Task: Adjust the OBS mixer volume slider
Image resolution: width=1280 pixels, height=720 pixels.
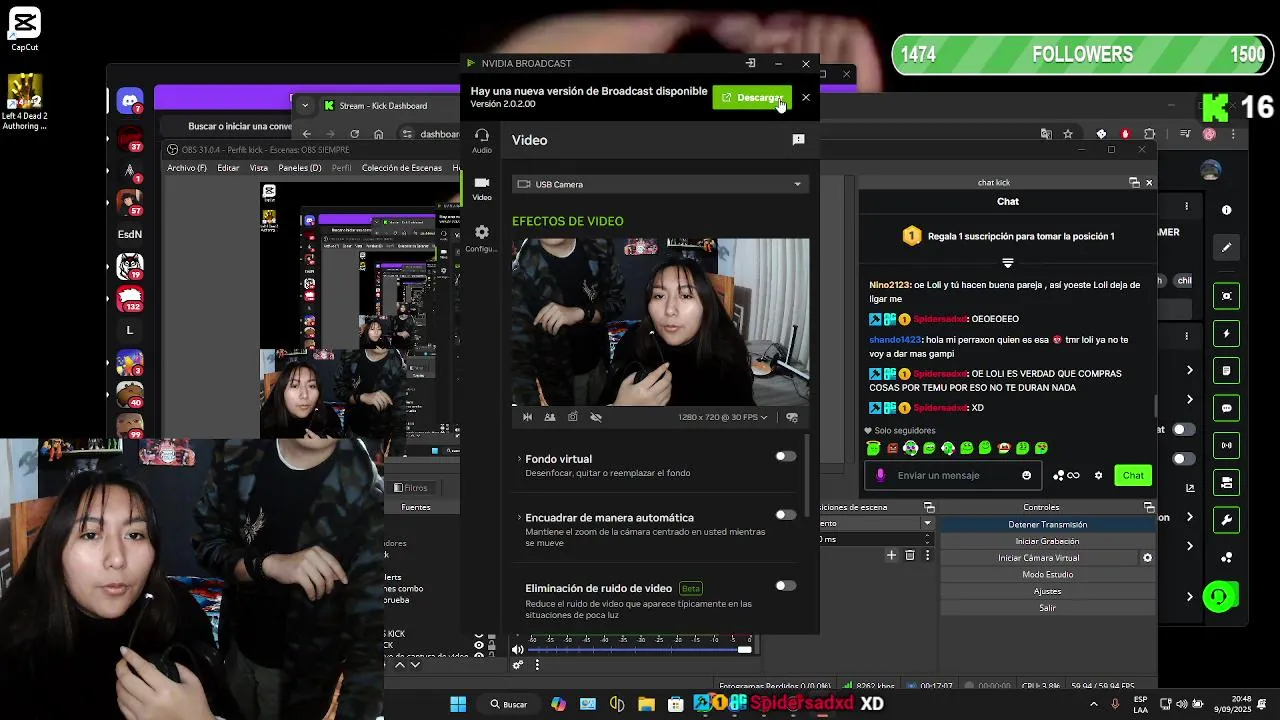Action: point(640,649)
